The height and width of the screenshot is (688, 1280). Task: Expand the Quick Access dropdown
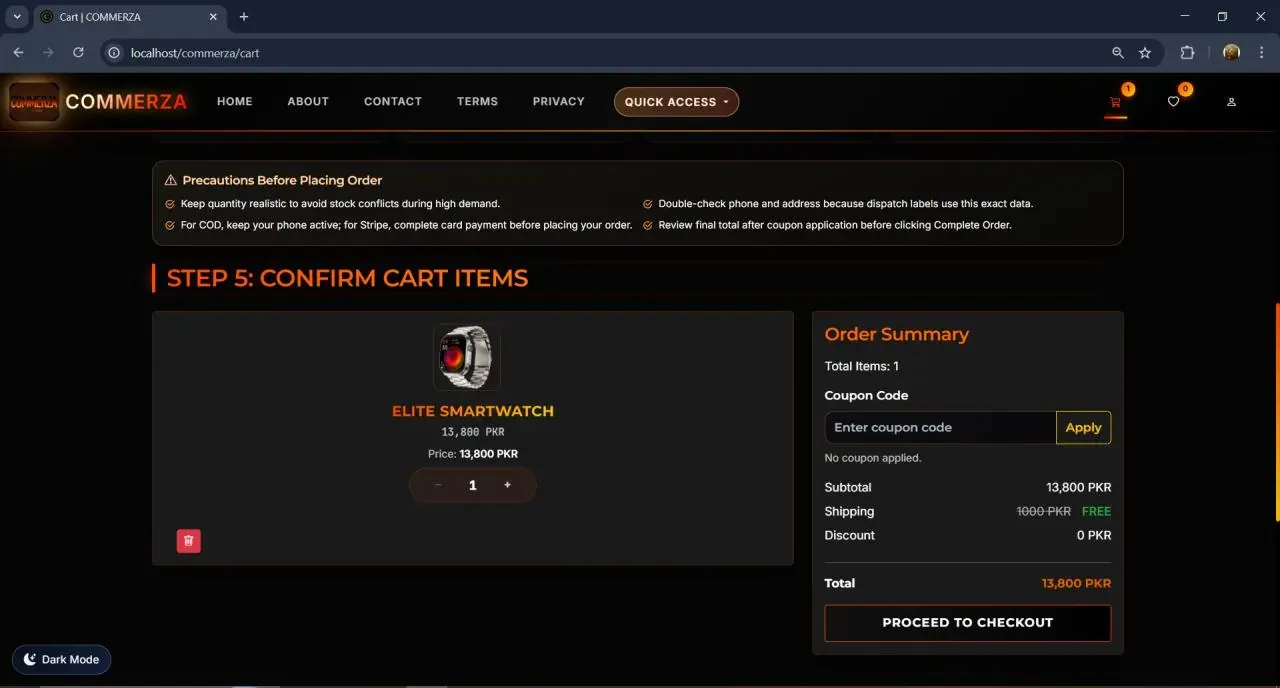tap(676, 102)
